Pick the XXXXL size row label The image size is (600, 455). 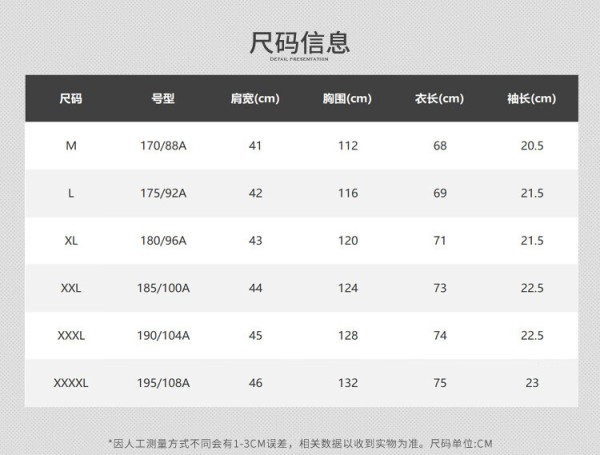71,383
